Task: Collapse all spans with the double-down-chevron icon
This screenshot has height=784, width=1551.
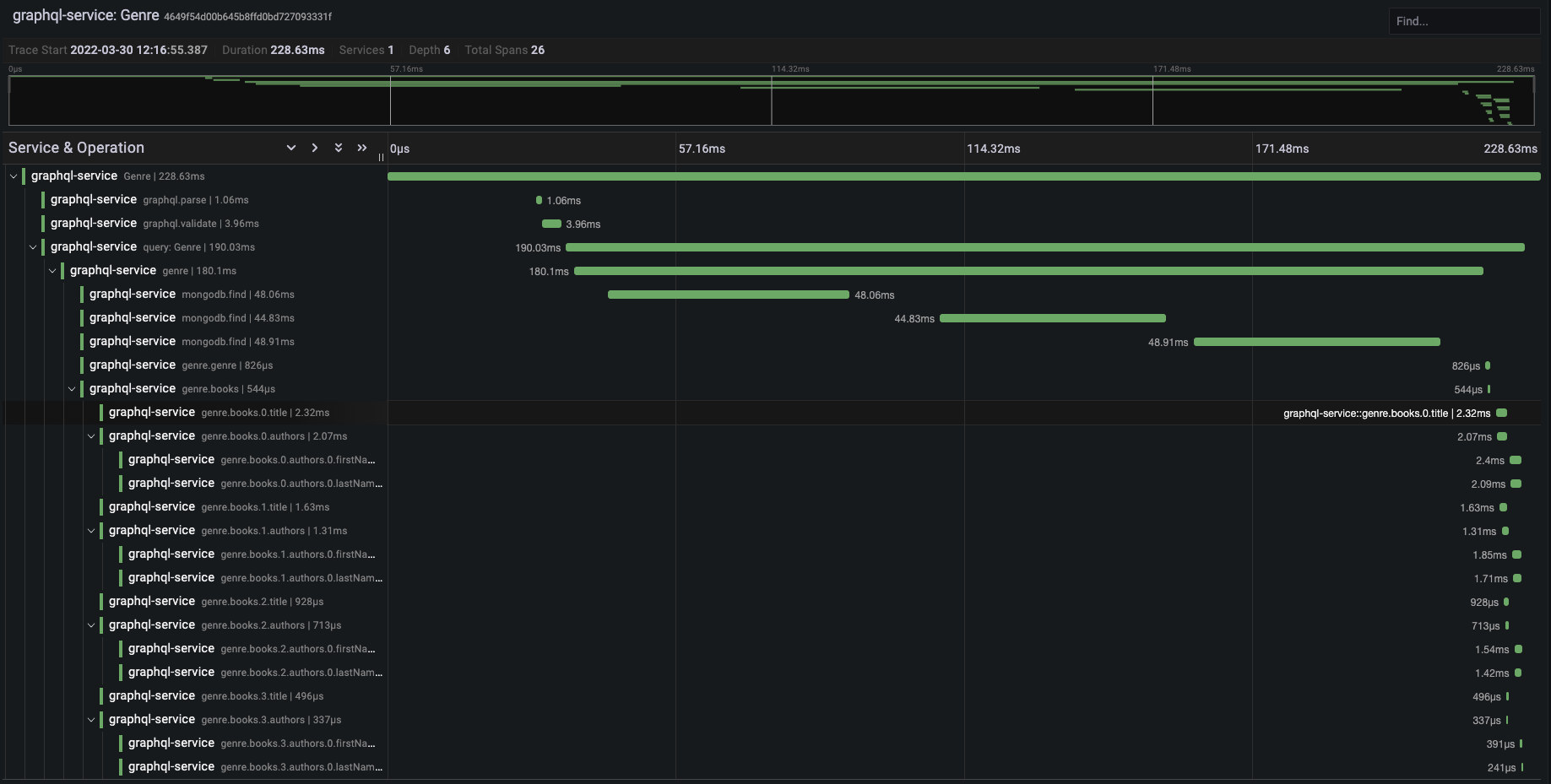Action: tap(338, 148)
